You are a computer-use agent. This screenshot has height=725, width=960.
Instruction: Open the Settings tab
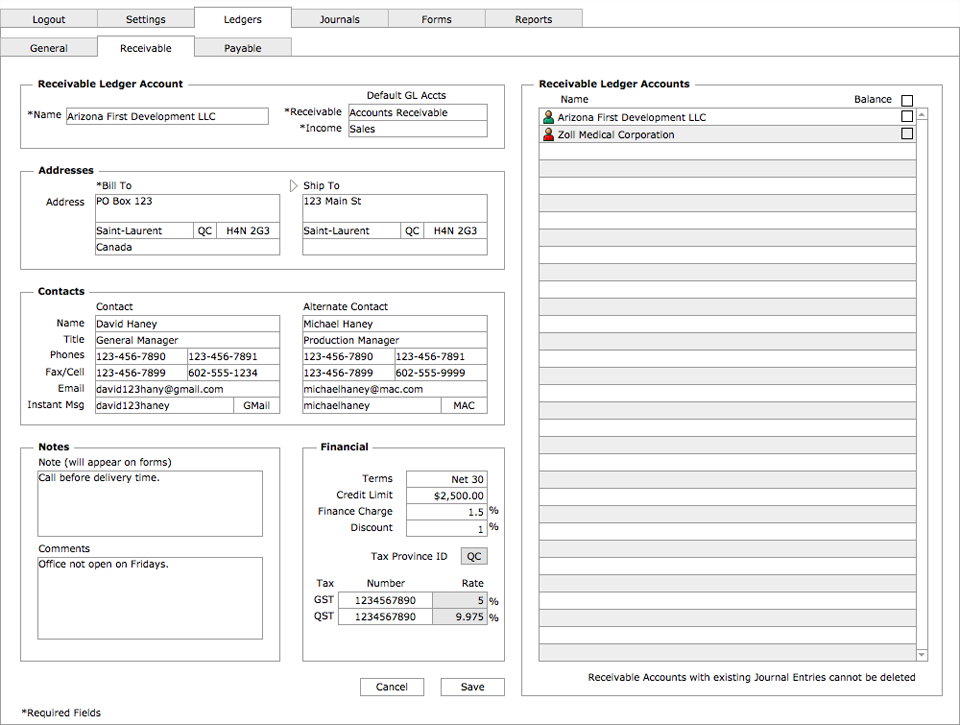pos(146,19)
